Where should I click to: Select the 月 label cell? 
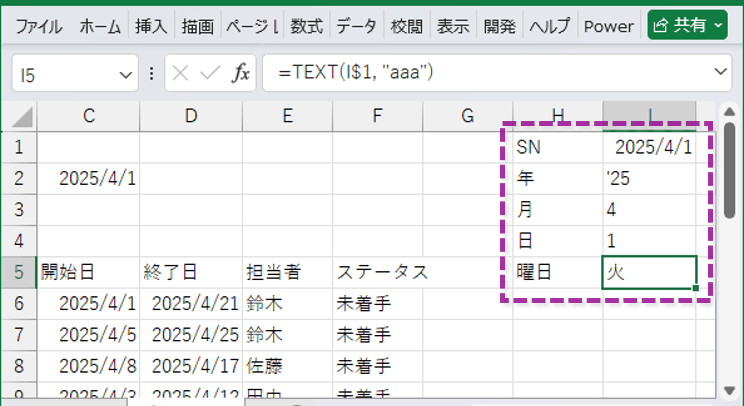pyautogui.click(x=558, y=210)
